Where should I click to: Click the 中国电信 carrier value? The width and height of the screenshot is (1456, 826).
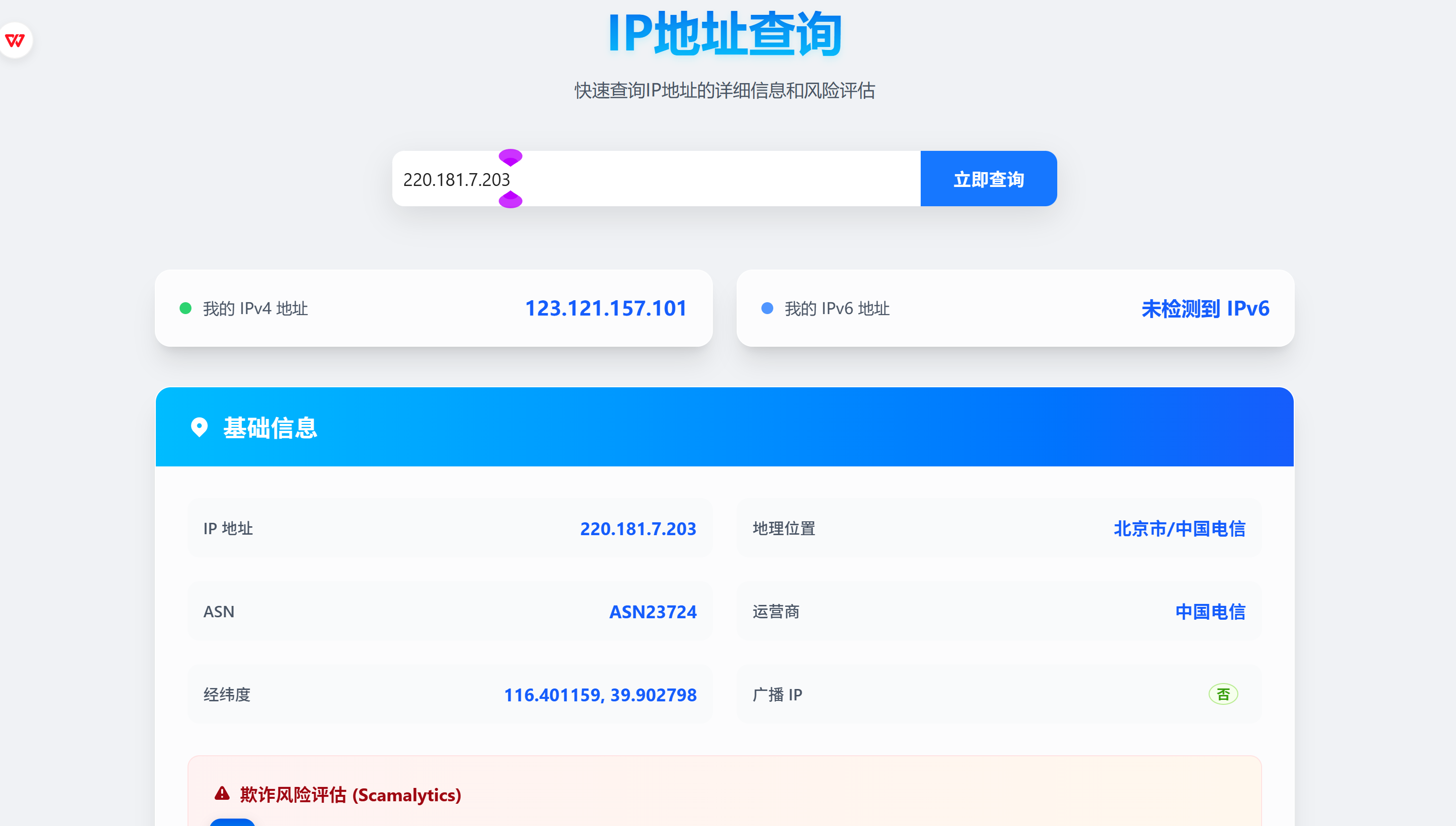1210,611
